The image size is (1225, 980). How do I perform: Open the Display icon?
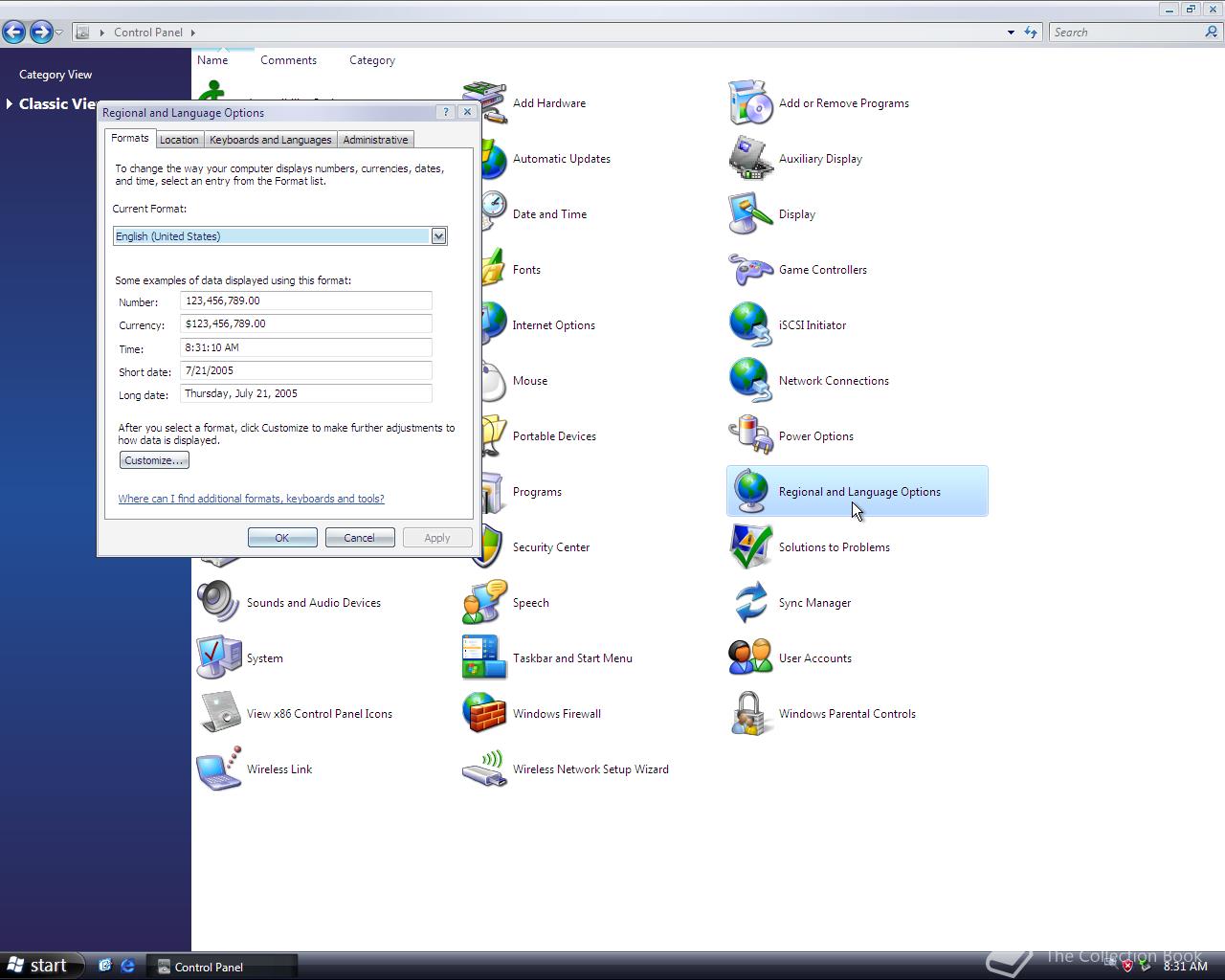(x=750, y=214)
